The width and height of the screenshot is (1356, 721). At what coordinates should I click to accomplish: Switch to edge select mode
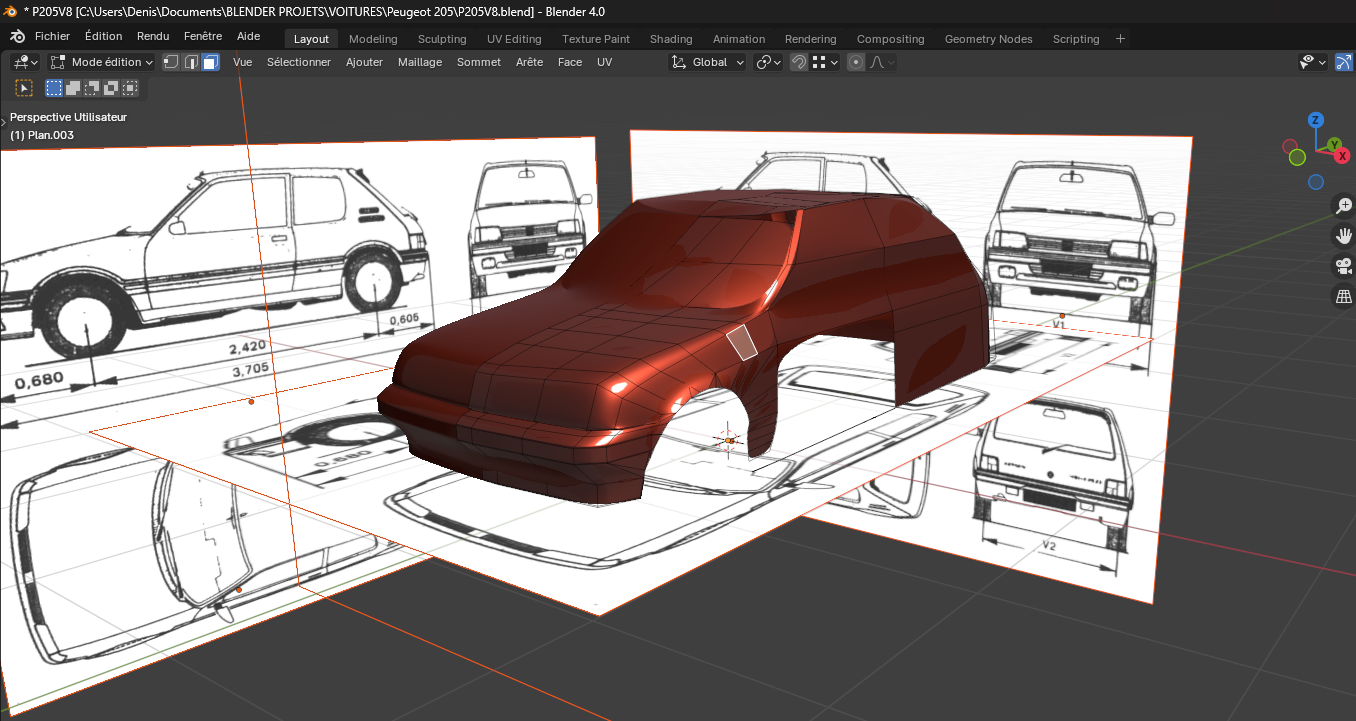[x=191, y=62]
